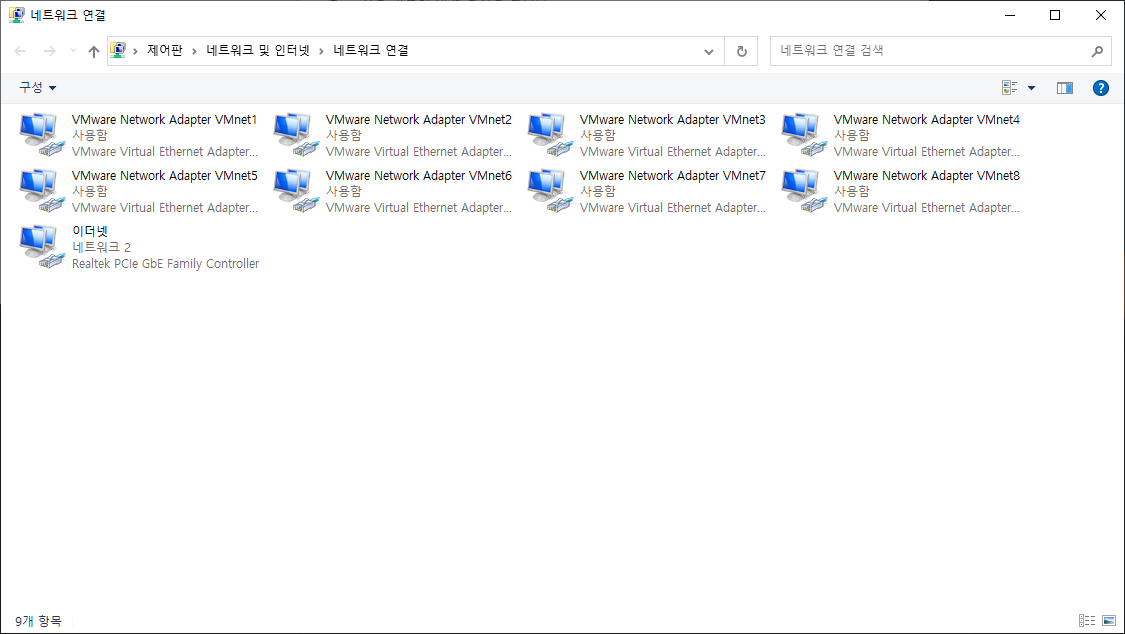Select the VMnet4 adapter icon
The height and width of the screenshot is (634, 1125).
(x=804, y=135)
